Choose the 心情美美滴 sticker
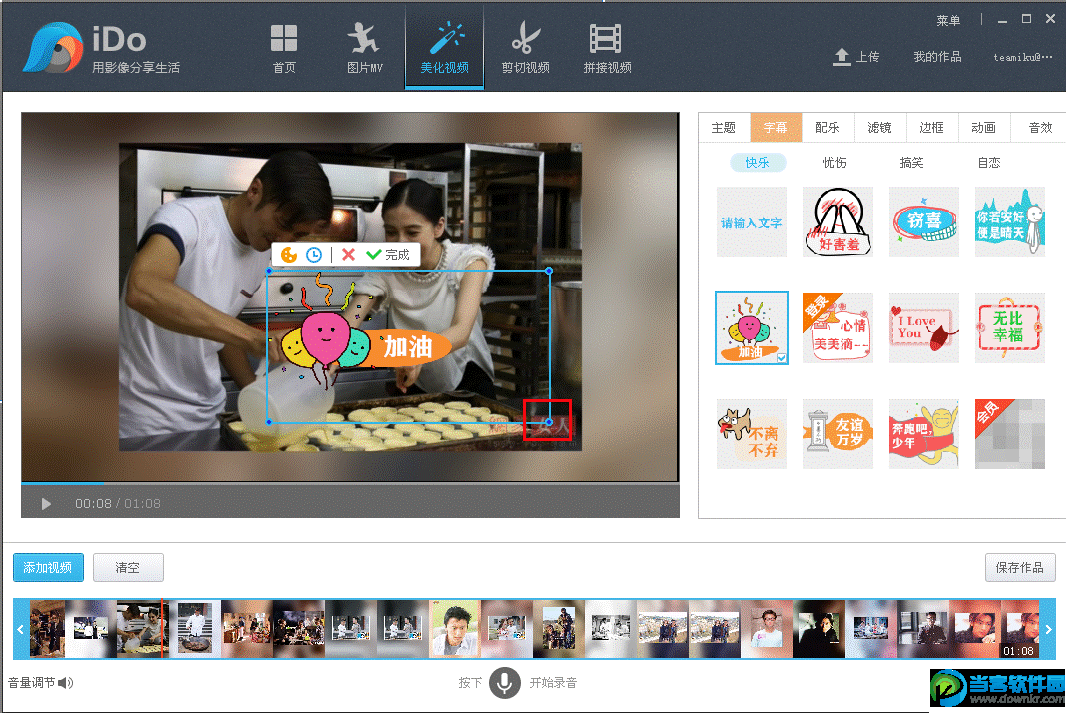The image size is (1066, 713). pyautogui.click(x=838, y=328)
